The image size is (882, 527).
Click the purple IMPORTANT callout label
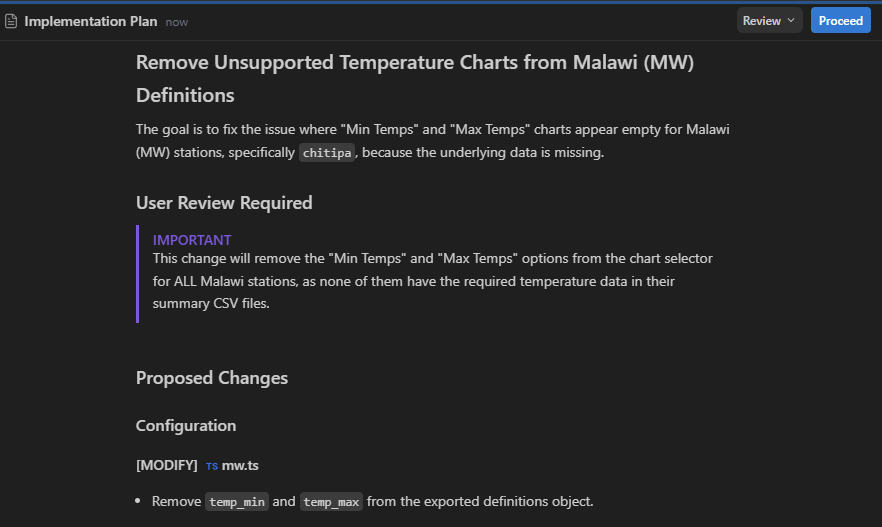coord(192,240)
